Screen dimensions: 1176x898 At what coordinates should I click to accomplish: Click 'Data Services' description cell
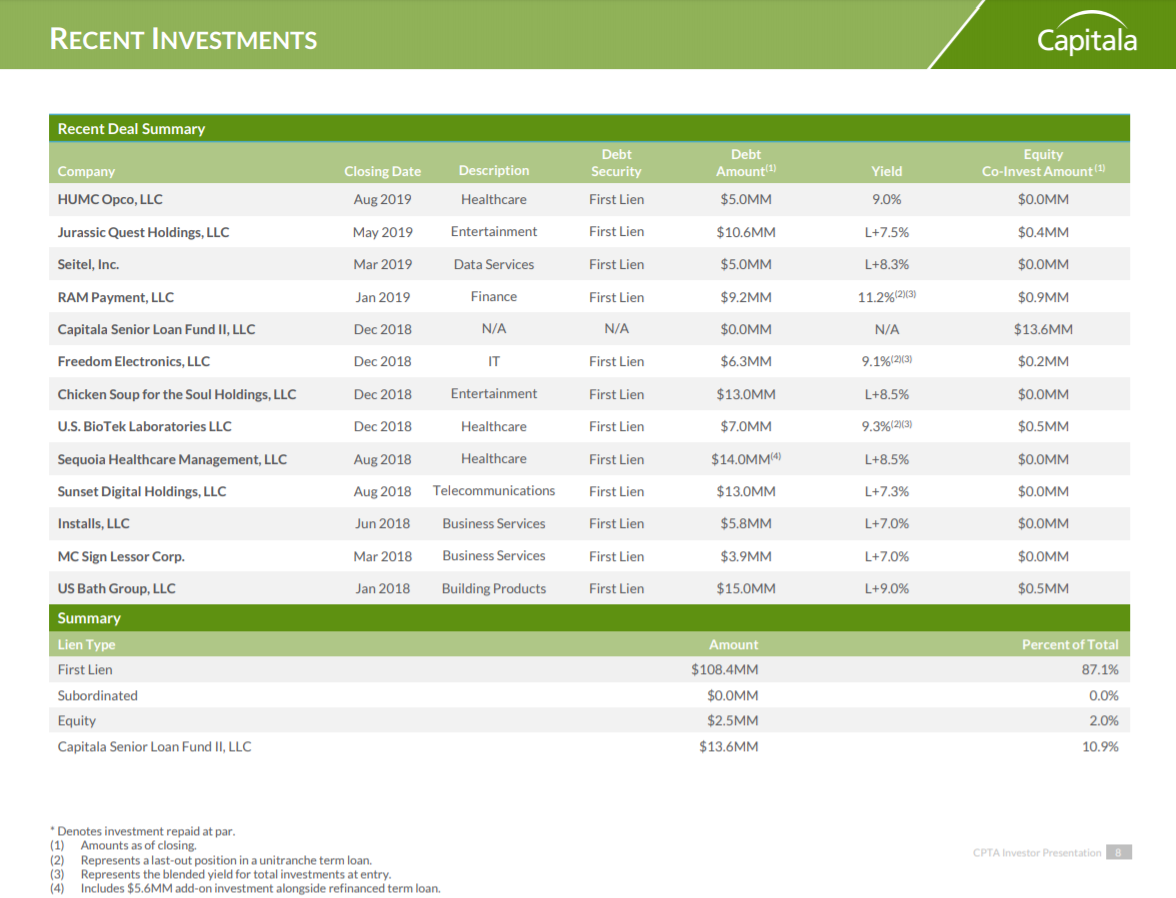point(494,265)
